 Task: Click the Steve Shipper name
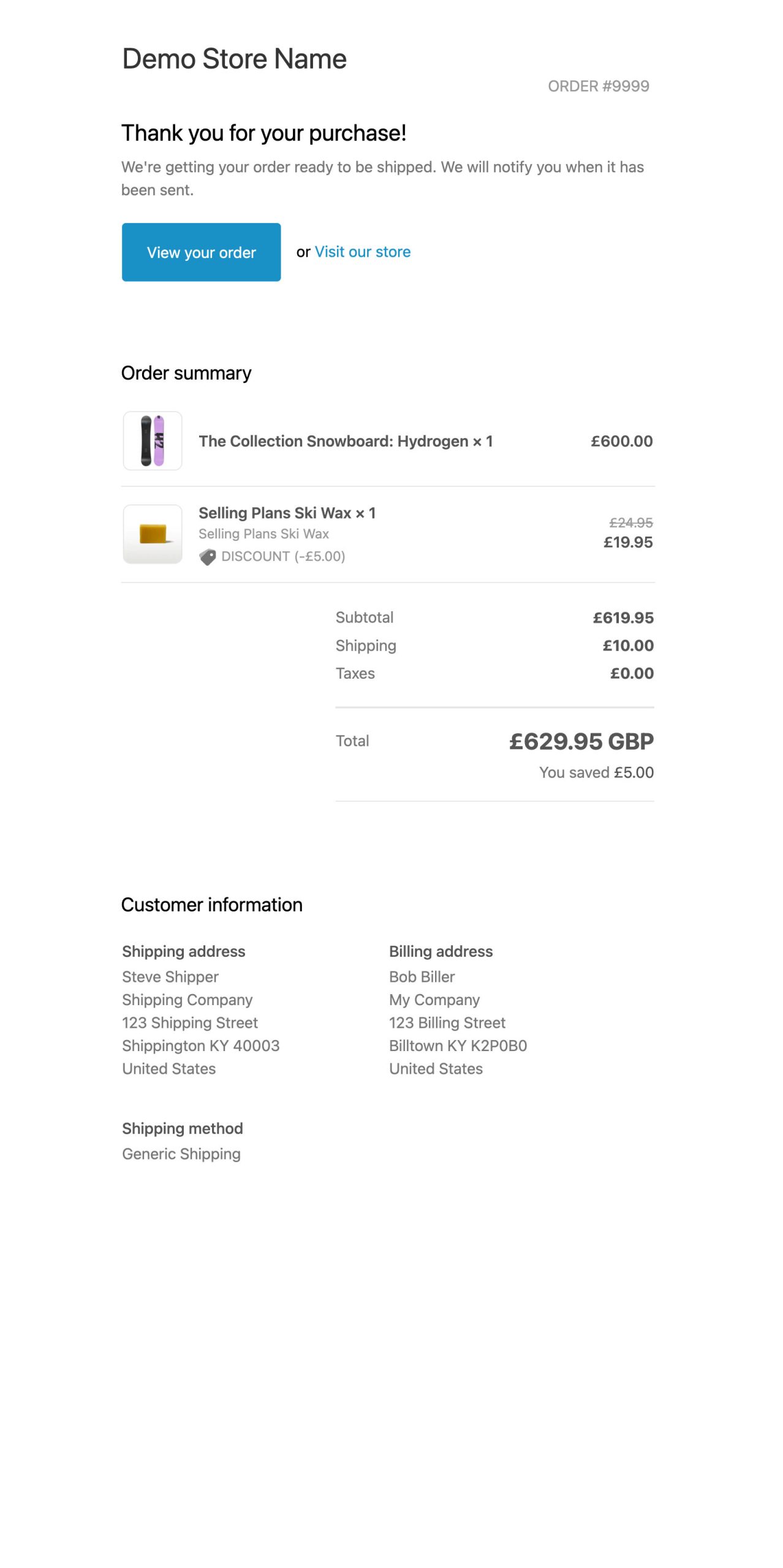coord(170,977)
